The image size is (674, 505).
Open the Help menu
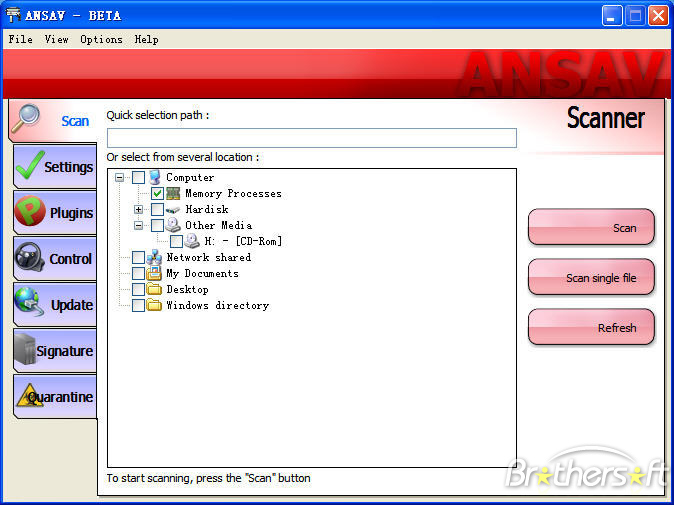click(147, 40)
